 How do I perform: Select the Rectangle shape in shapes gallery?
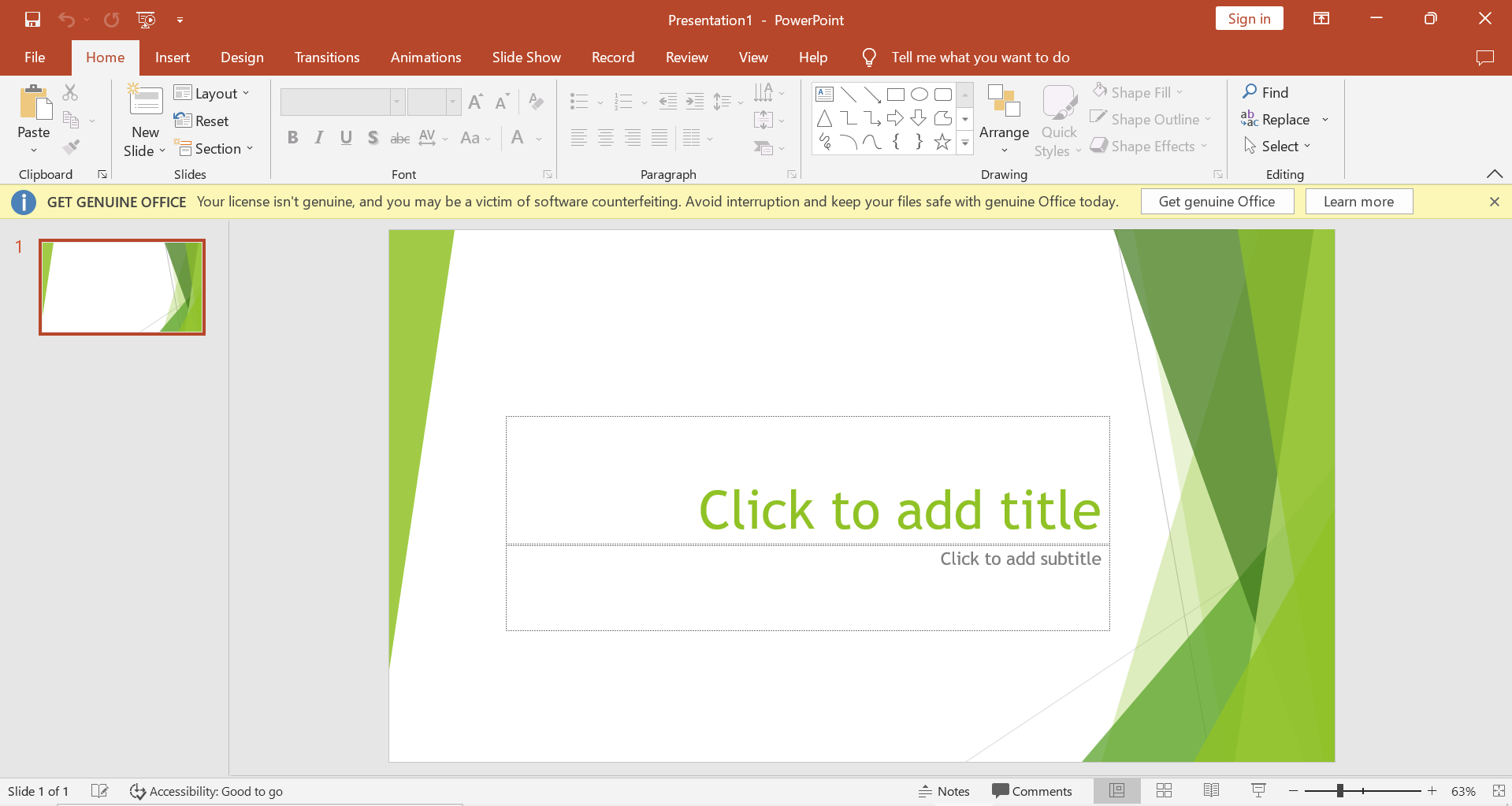pyautogui.click(x=895, y=95)
